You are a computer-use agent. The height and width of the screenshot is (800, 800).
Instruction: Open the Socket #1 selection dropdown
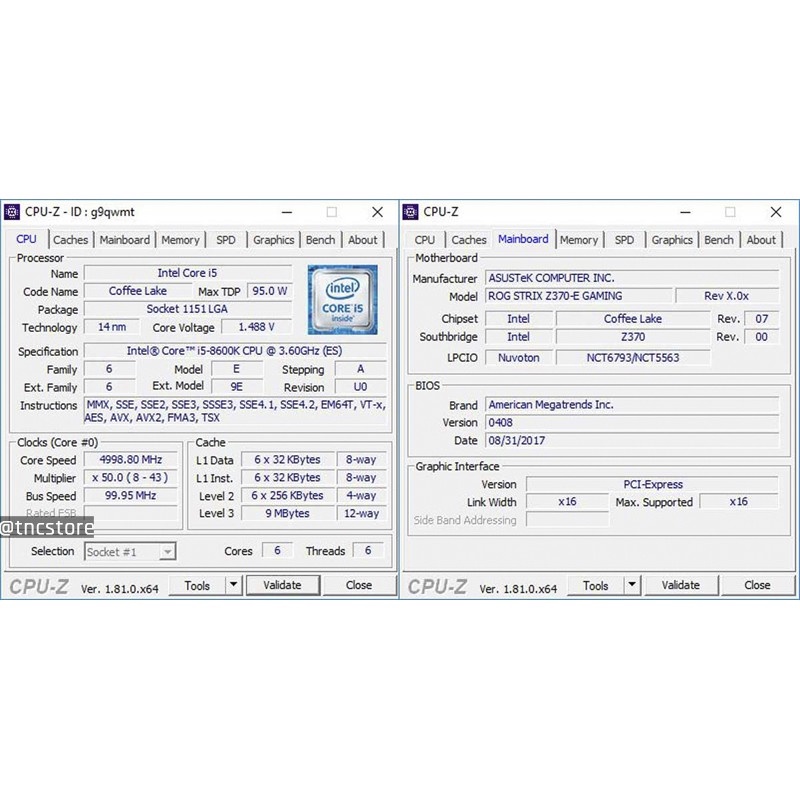[130, 552]
